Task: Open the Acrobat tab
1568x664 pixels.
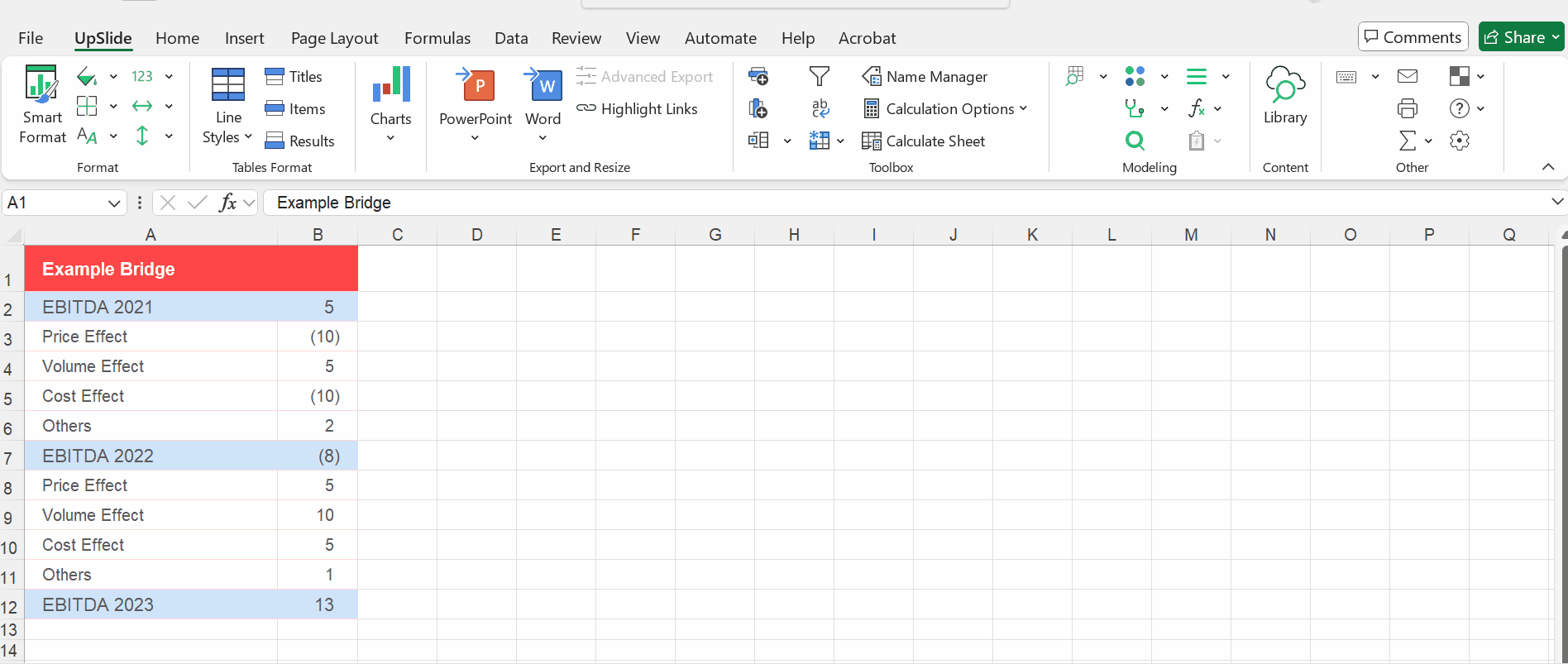Action: (x=867, y=38)
